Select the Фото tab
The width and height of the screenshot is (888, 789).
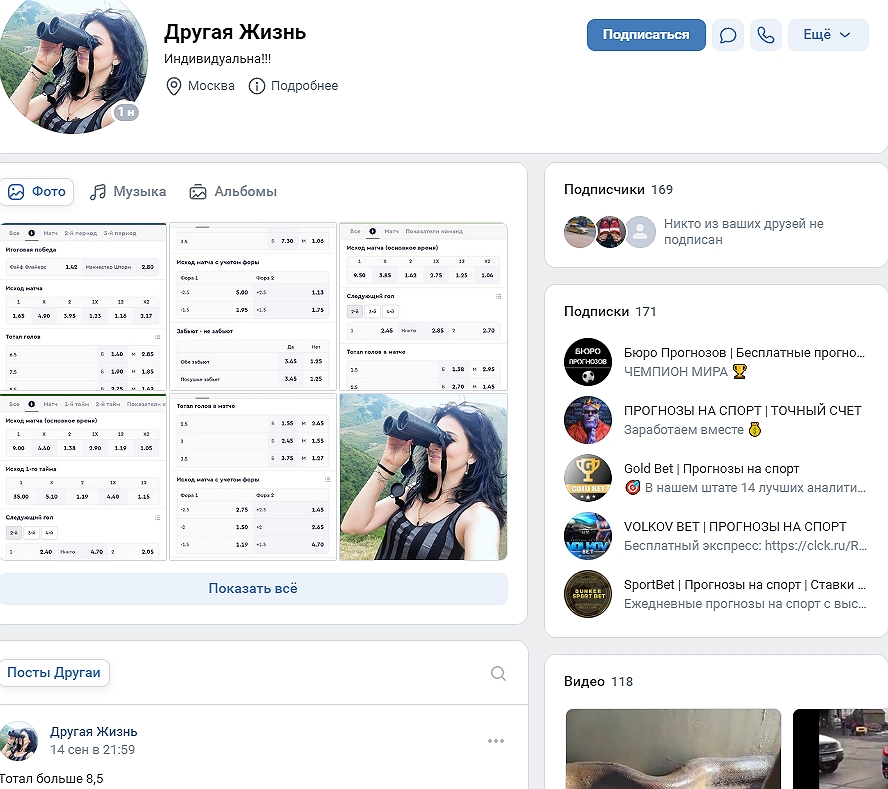(x=38, y=192)
